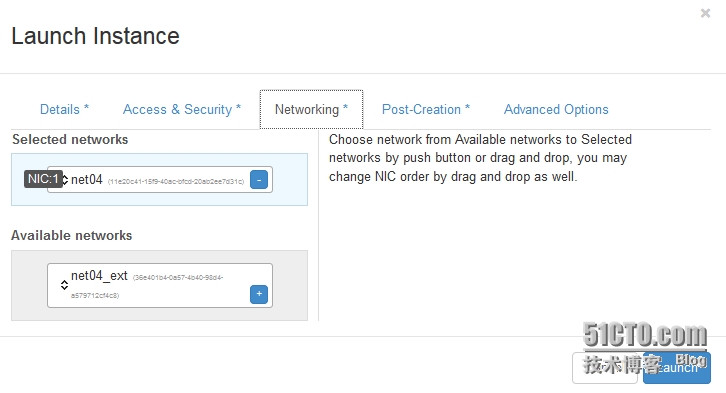The image size is (726, 393).
Task: Open the Advanced Options tab
Action: click(x=556, y=110)
